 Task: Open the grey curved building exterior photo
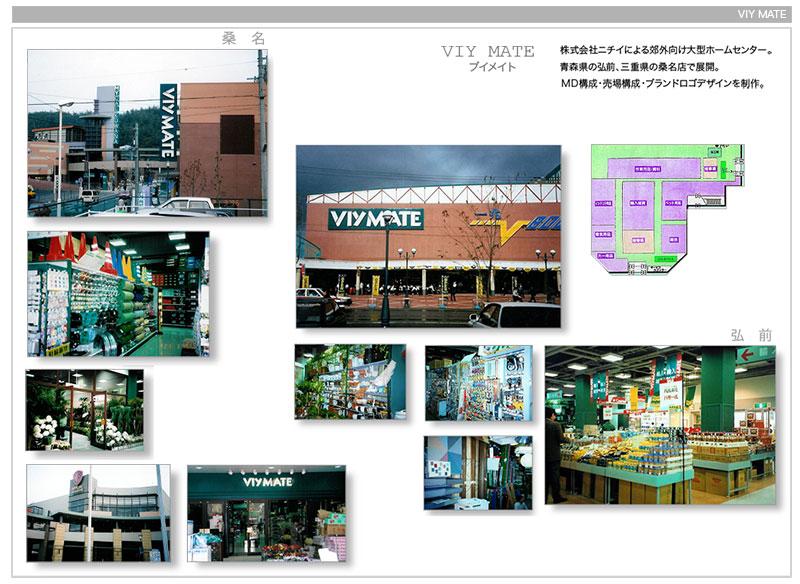click(x=98, y=513)
